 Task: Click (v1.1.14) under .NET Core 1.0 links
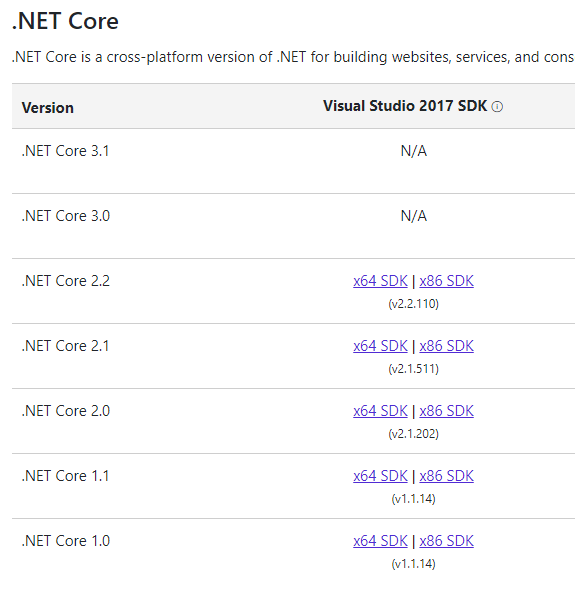point(413,563)
